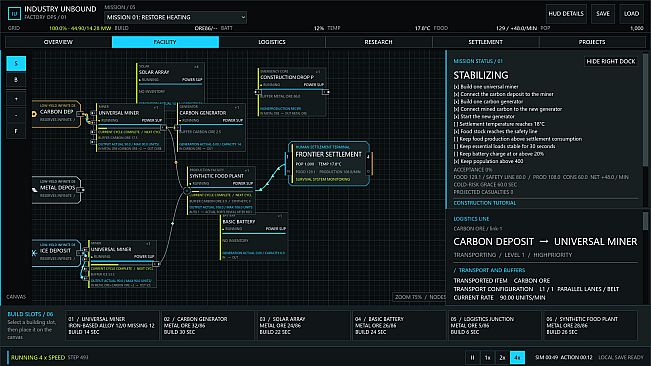Click checklist item 'Build one universal miner'
This screenshot has height=366, width=651.
click(x=486, y=87)
